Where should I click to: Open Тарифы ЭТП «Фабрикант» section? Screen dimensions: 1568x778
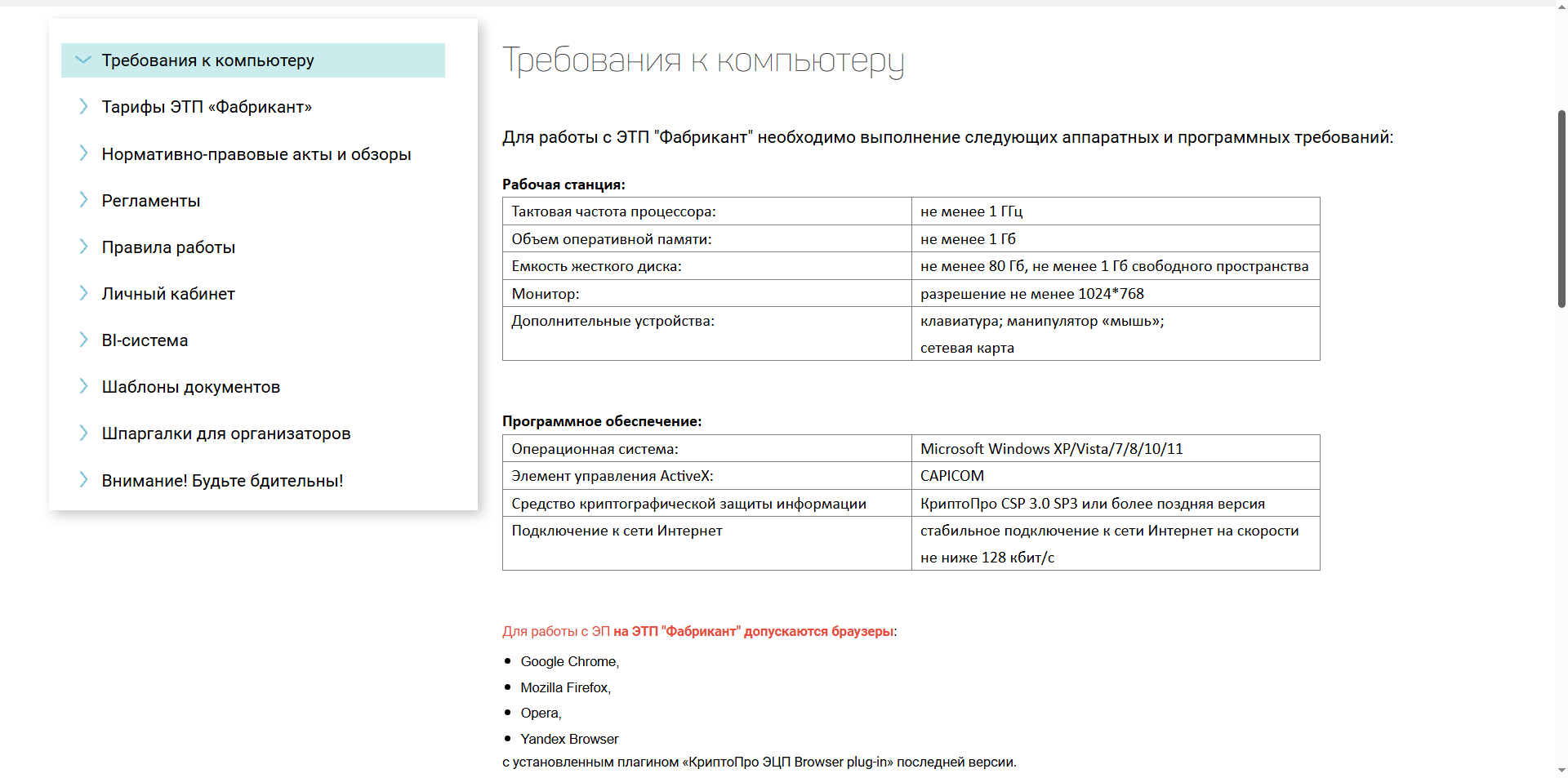[x=207, y=107]
